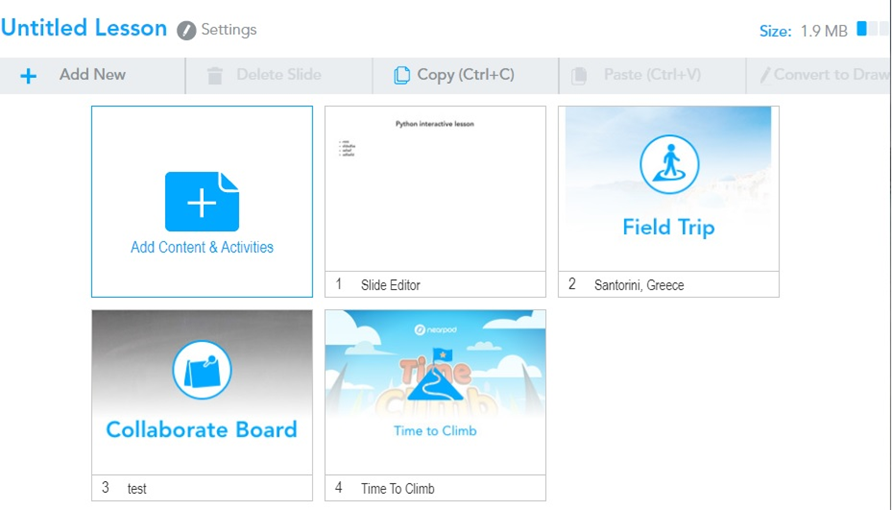Click the Size 1.9 MB label

pos(803,31)
